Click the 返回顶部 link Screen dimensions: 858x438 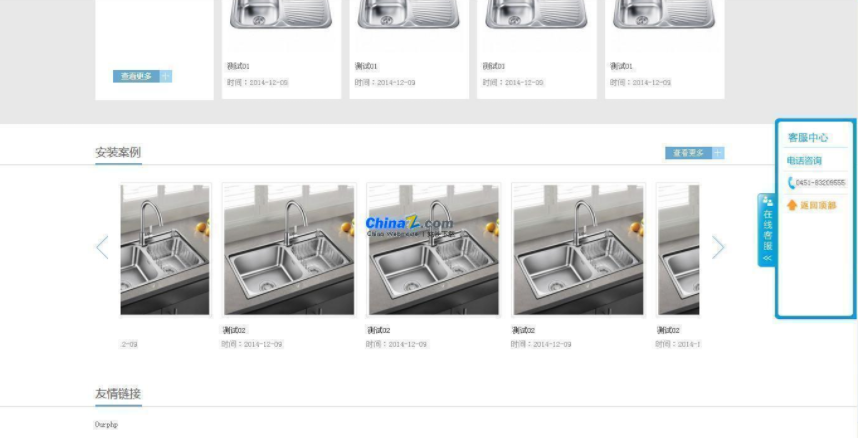(818, 205)
